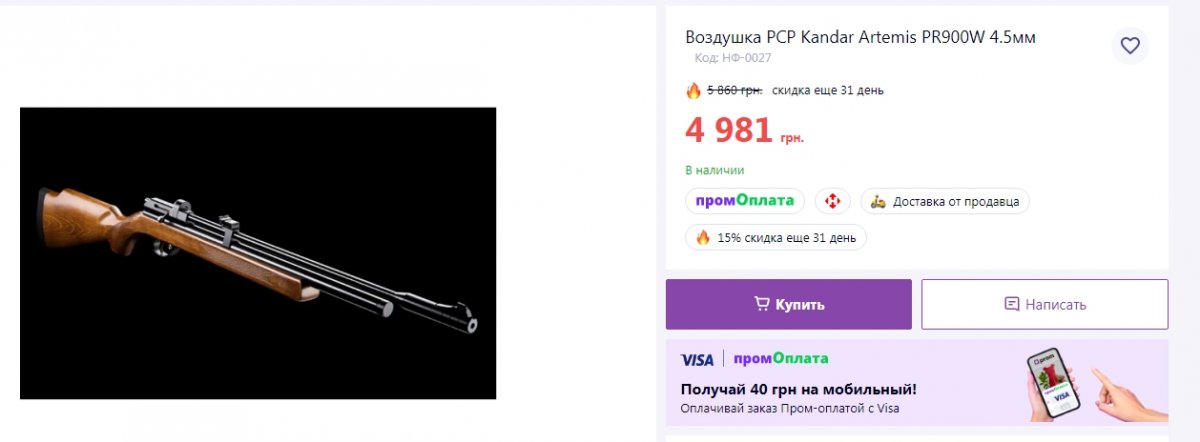Click the Получай 40 грн promo banner
The height and width of the screenshot is (442, 1200).
917,383
